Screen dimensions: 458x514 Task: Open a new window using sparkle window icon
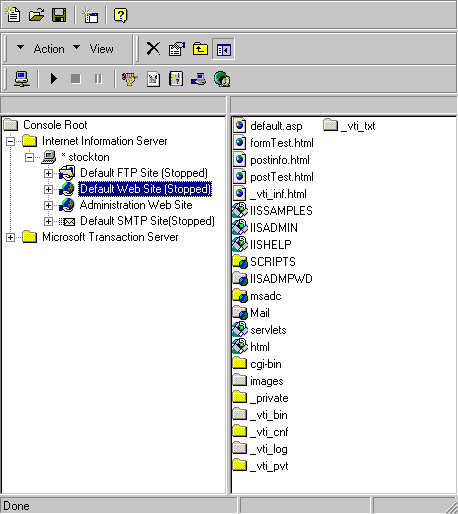click(90, 15)
